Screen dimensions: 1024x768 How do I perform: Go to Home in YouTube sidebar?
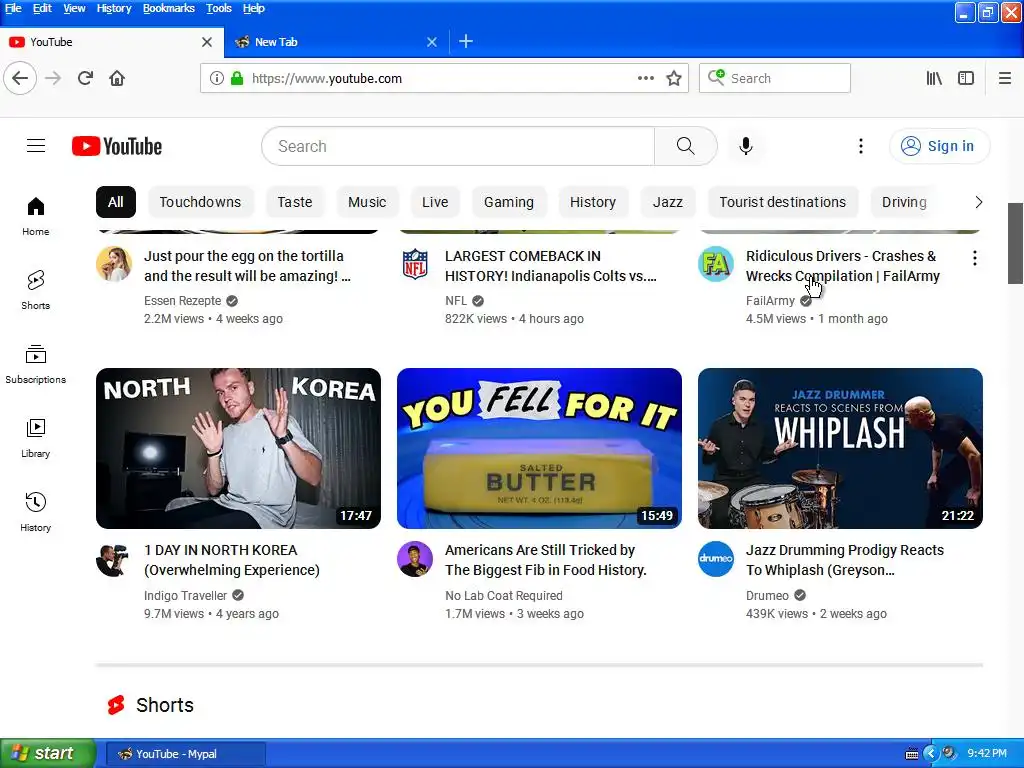36,217
